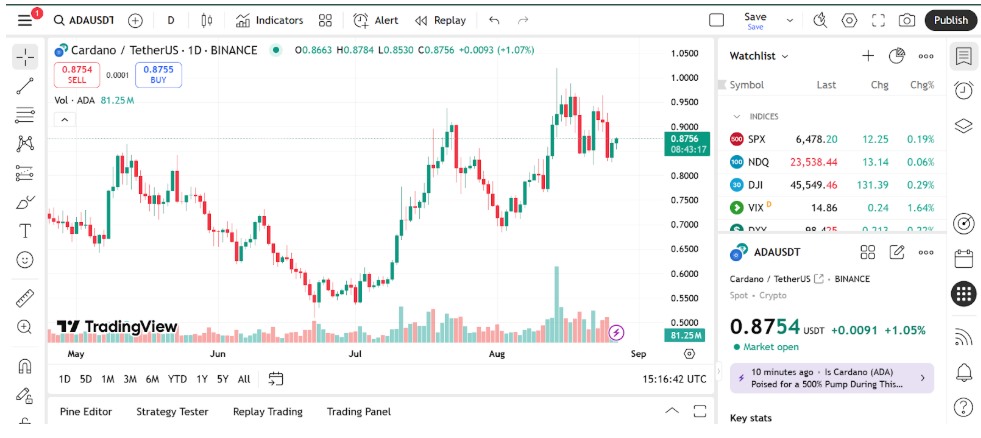
Task: Open chart settings hexagon icon
Action: click(849, 20)
